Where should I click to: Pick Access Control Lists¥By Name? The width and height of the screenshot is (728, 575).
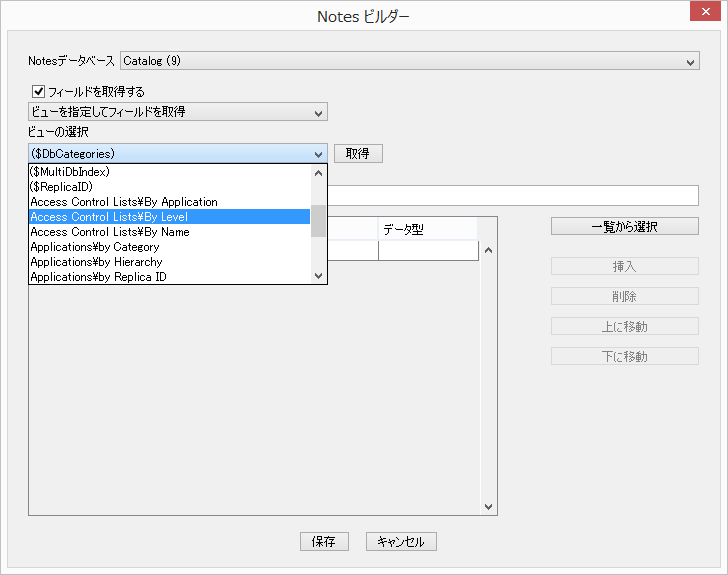(x=170, y=232)
